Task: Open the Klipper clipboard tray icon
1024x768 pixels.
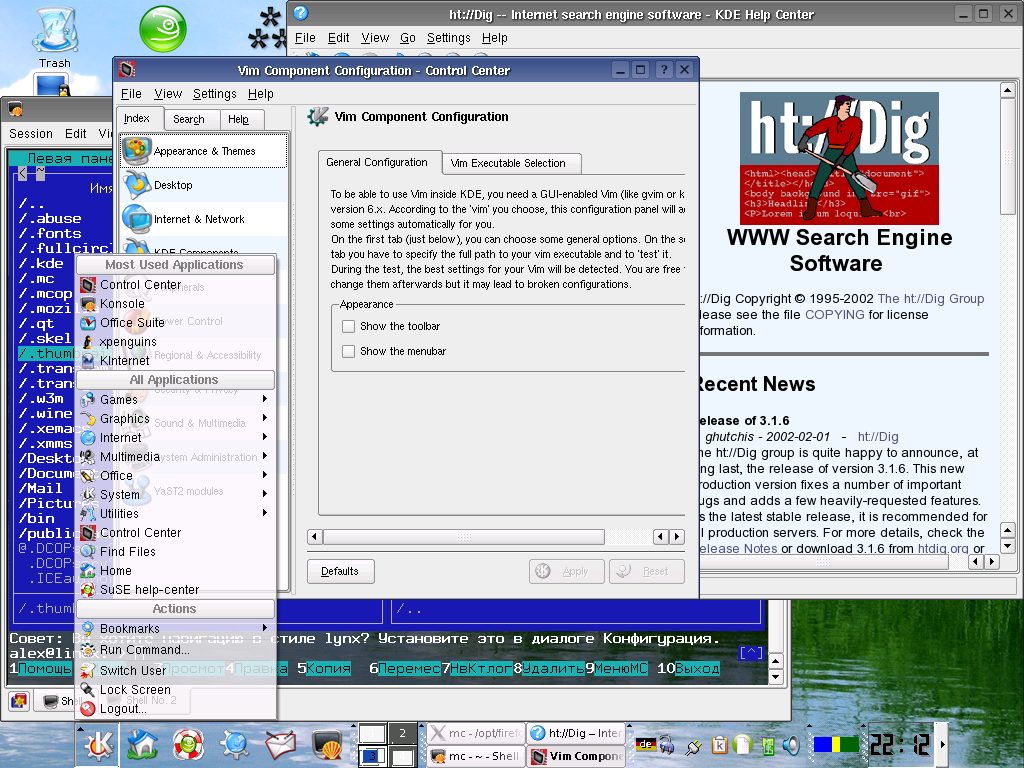Action: [719, 744]
